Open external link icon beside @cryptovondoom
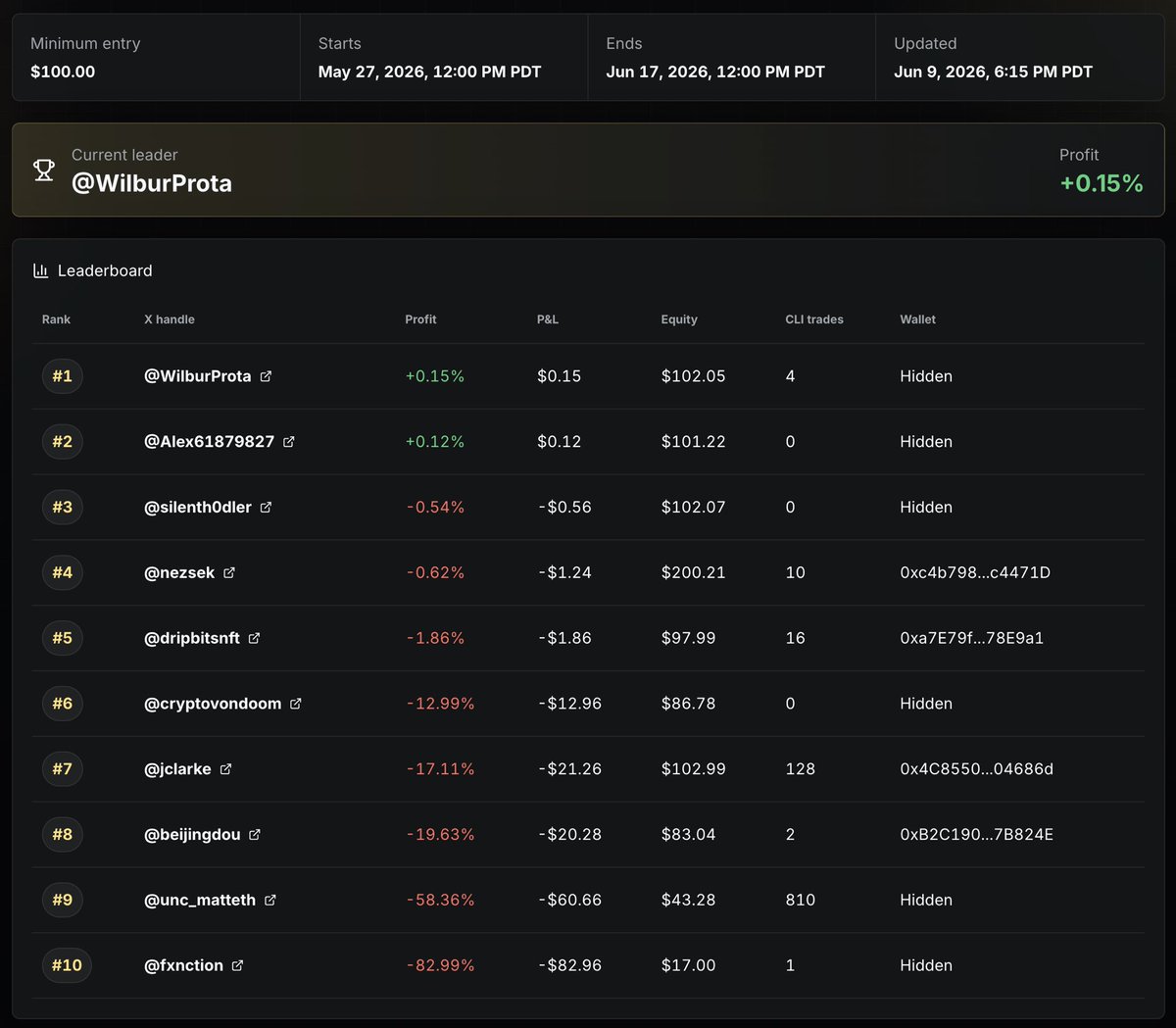Viewport: 1176px width, 1028px height. [x=296, y=704]
